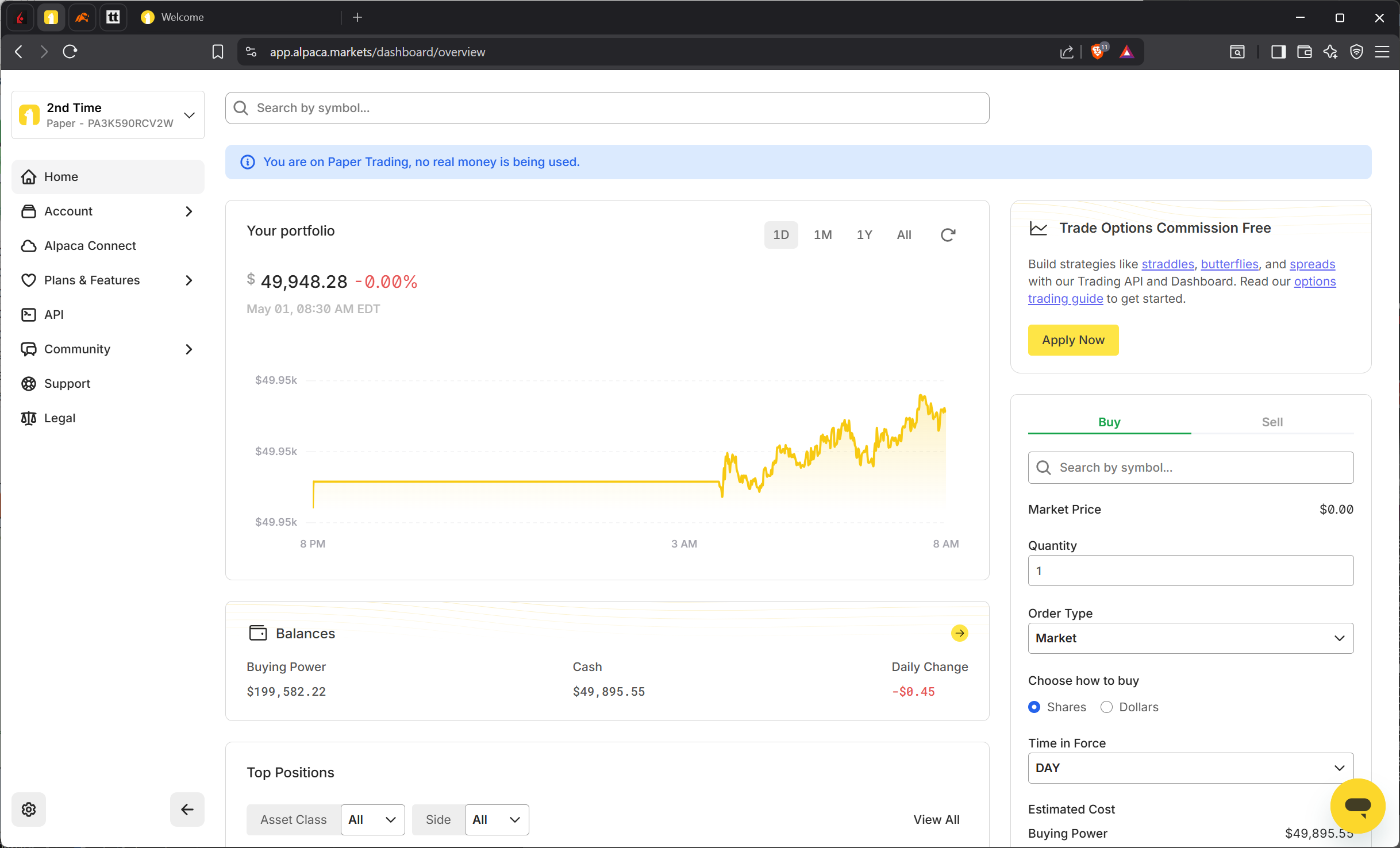This screenshot has height=848, width=1400.
Task: Select the 1Y chart range
Action: point(864,235)
